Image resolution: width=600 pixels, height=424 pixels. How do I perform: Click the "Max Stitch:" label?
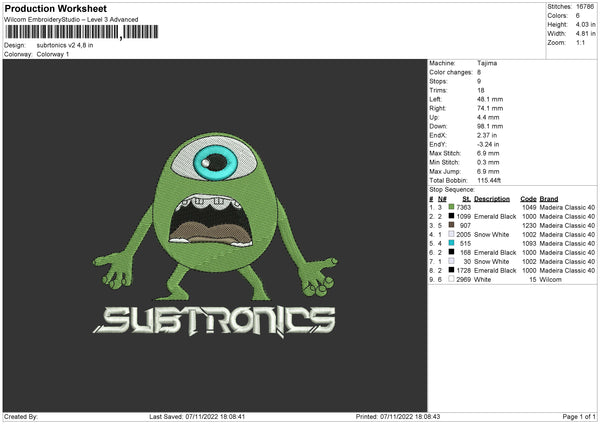coord(445,153)
